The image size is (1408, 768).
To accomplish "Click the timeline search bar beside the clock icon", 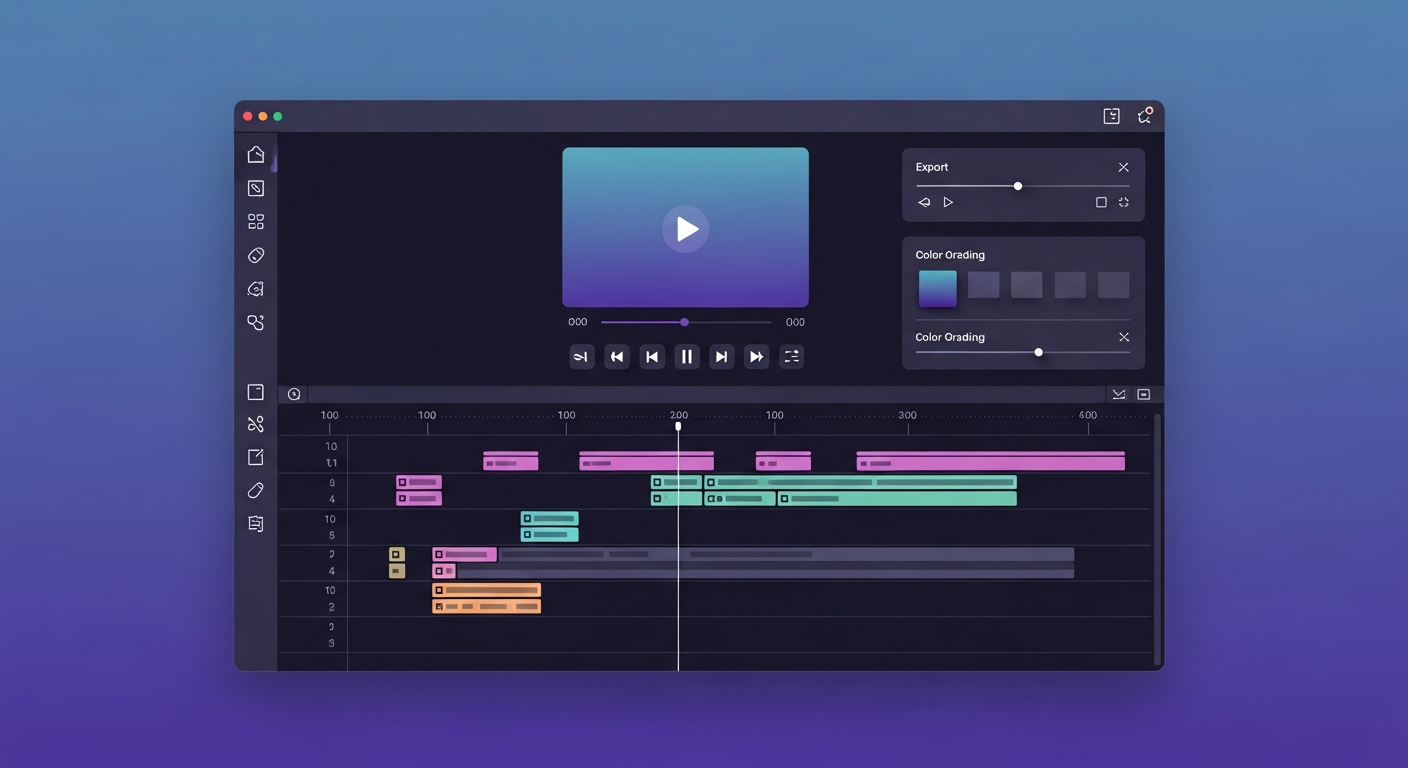I will [705, 394].
